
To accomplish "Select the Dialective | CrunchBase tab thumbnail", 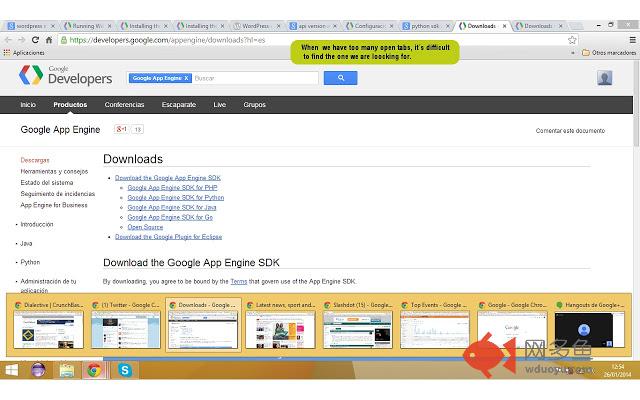I will [x=48, y=326].
